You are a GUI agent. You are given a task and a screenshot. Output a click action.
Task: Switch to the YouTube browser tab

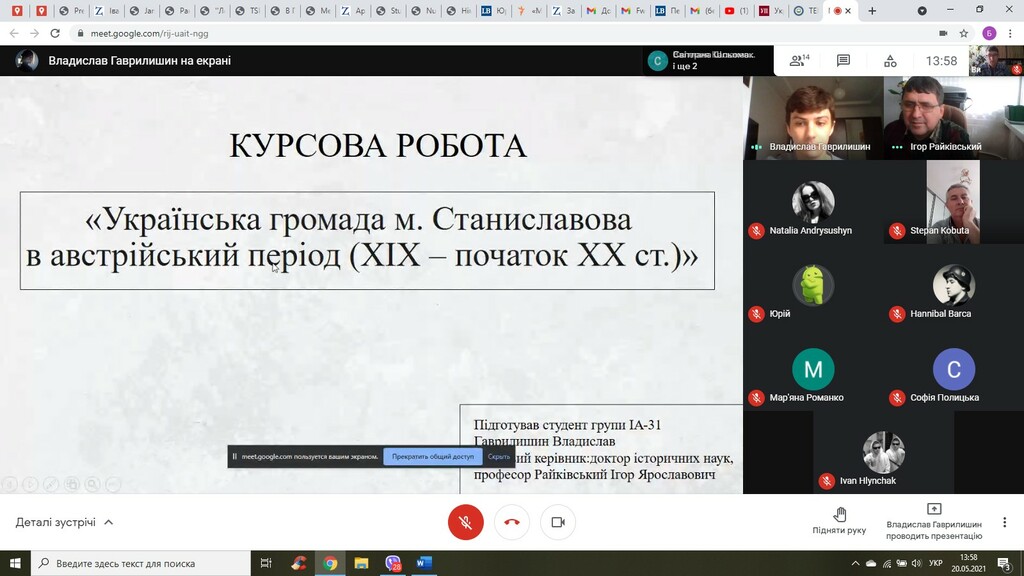[x=734, y=11]
